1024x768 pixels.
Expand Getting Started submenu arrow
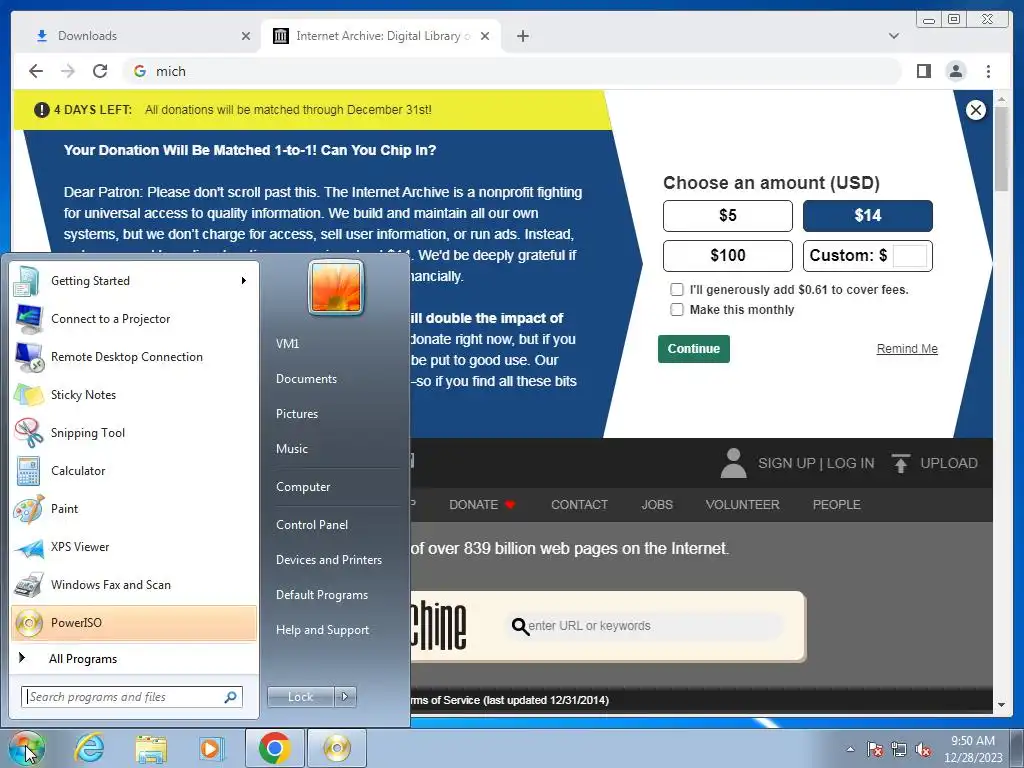point(244,281)
